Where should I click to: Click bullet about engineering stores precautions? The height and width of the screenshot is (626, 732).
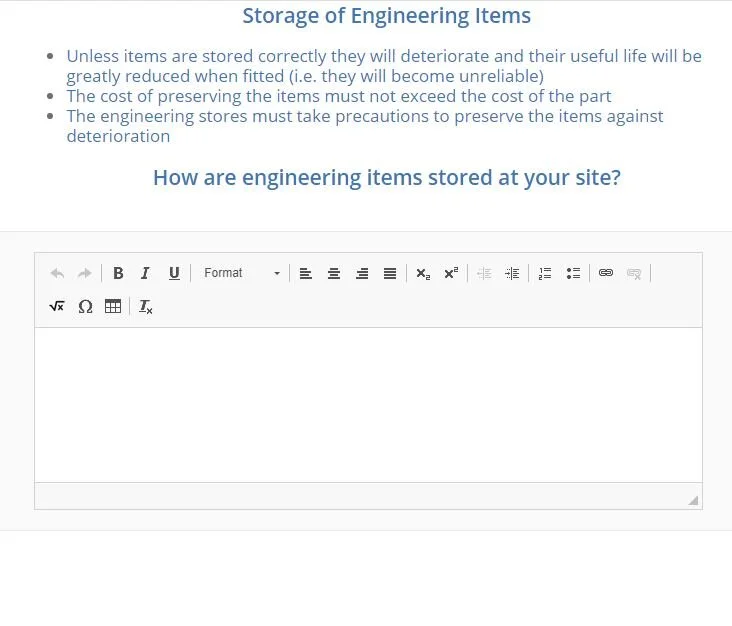point(365,126)
